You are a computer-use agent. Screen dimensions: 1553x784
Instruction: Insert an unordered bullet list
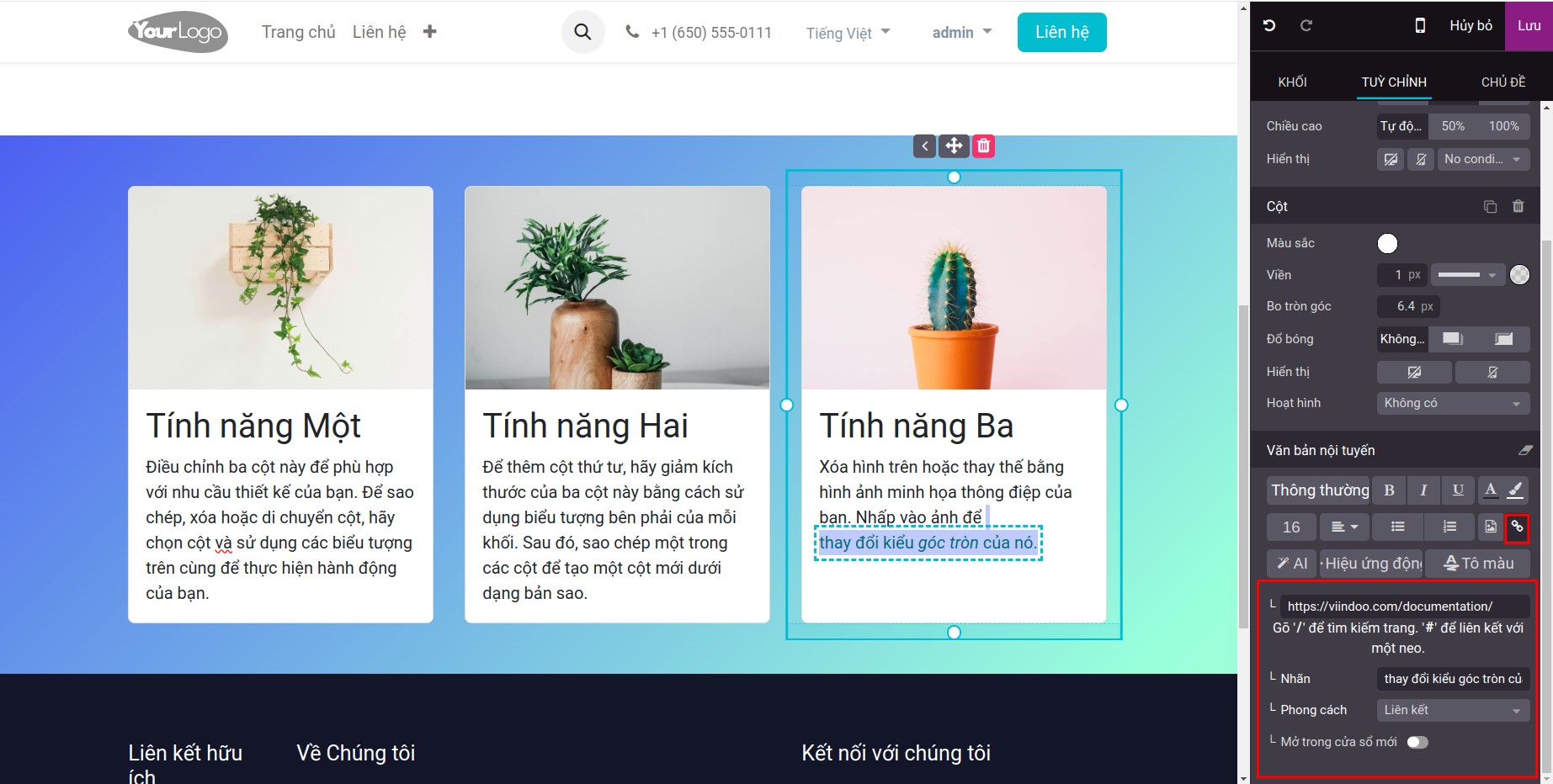pyautogui.click(x=1396, y=527)
